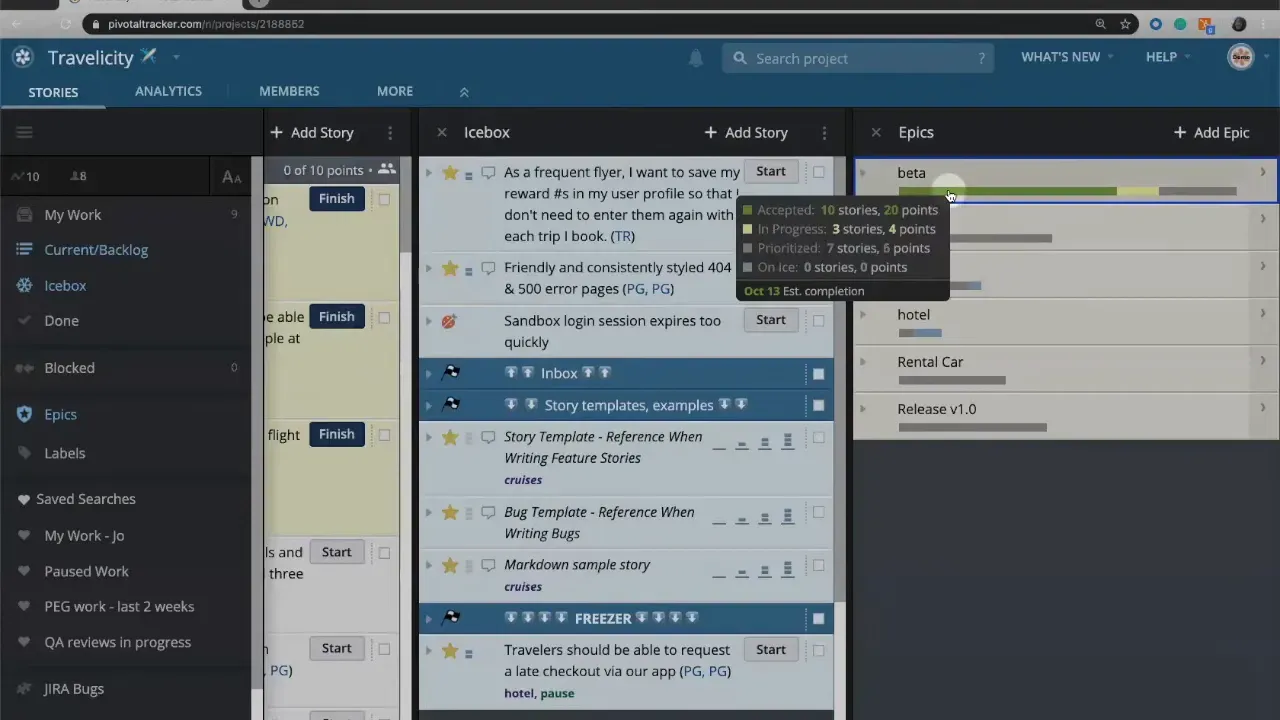Expand the Rental Car epic
This screenshot has height=720, width=1280.
click(x=863, y=362)
